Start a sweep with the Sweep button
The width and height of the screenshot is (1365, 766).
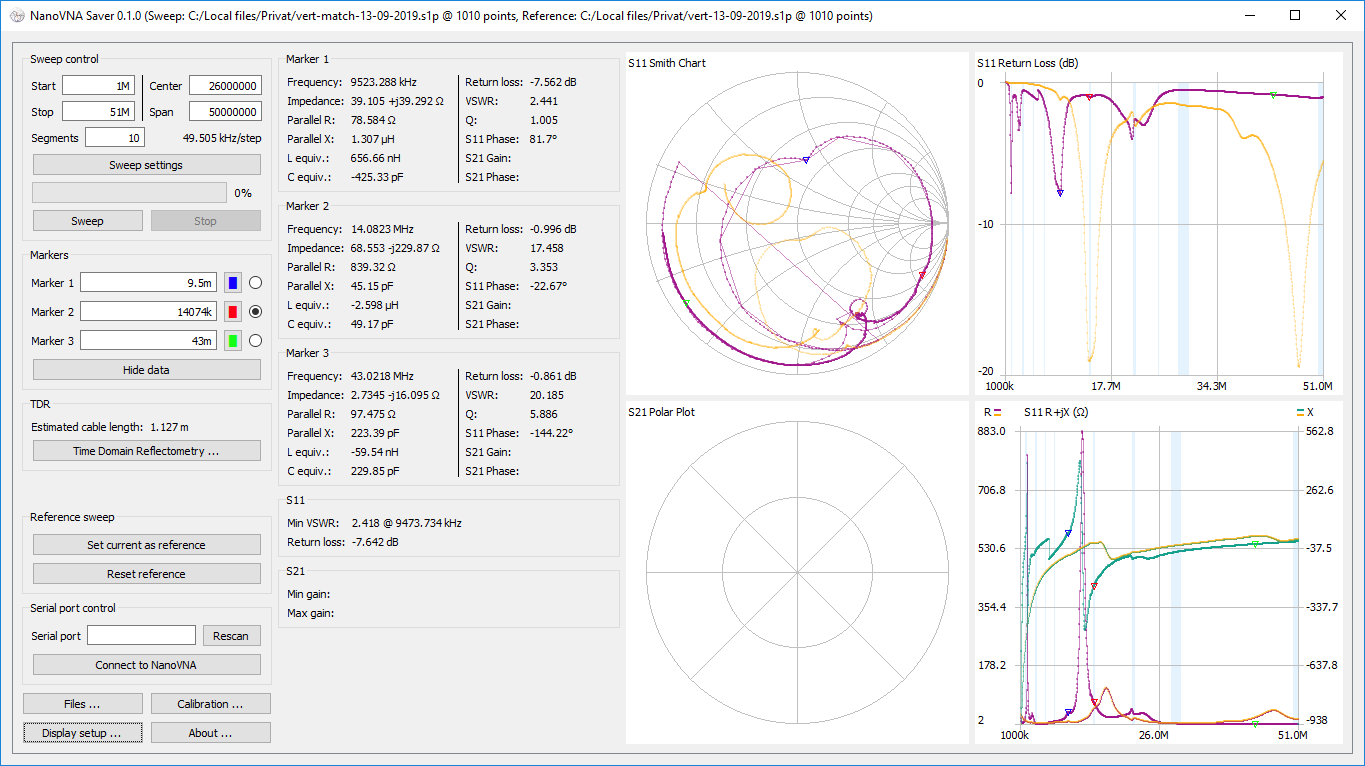point(87,221)
